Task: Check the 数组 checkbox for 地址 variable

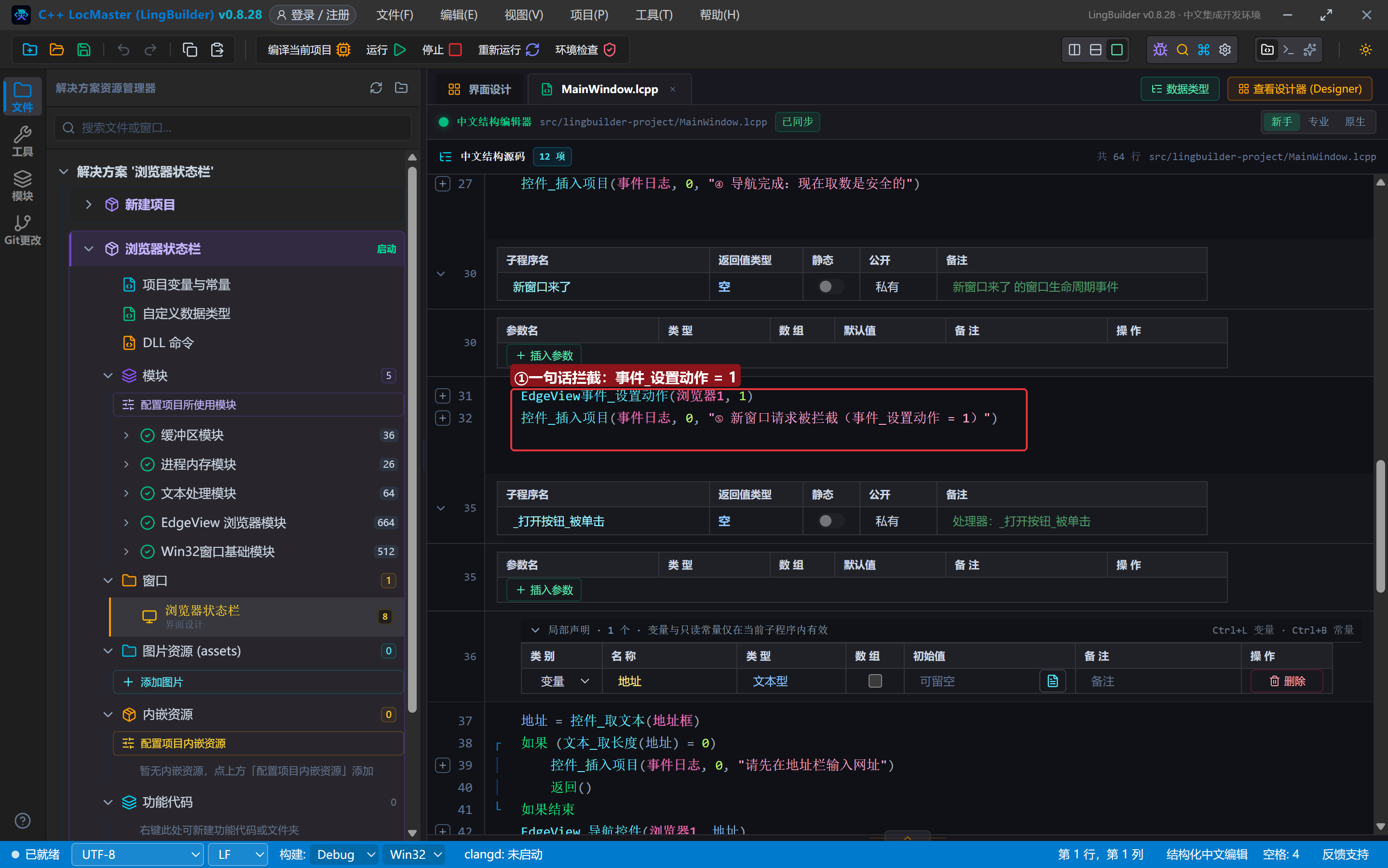Action: pos(875,681)
